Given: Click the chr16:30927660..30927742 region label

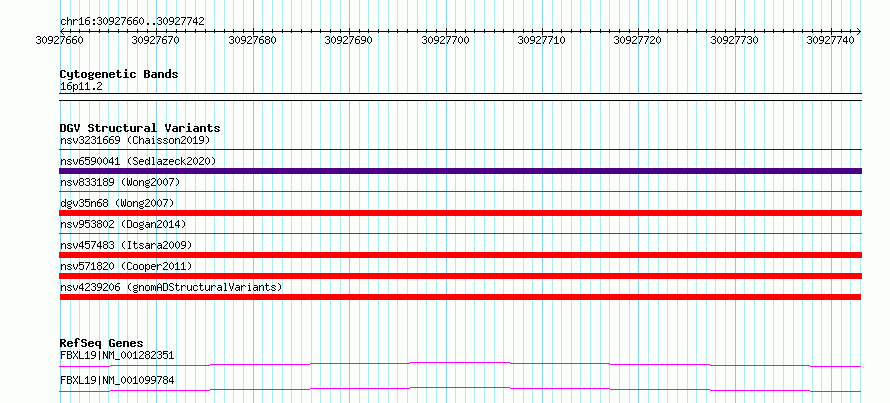Looking at the screenshot, I should tap(132, 21).
